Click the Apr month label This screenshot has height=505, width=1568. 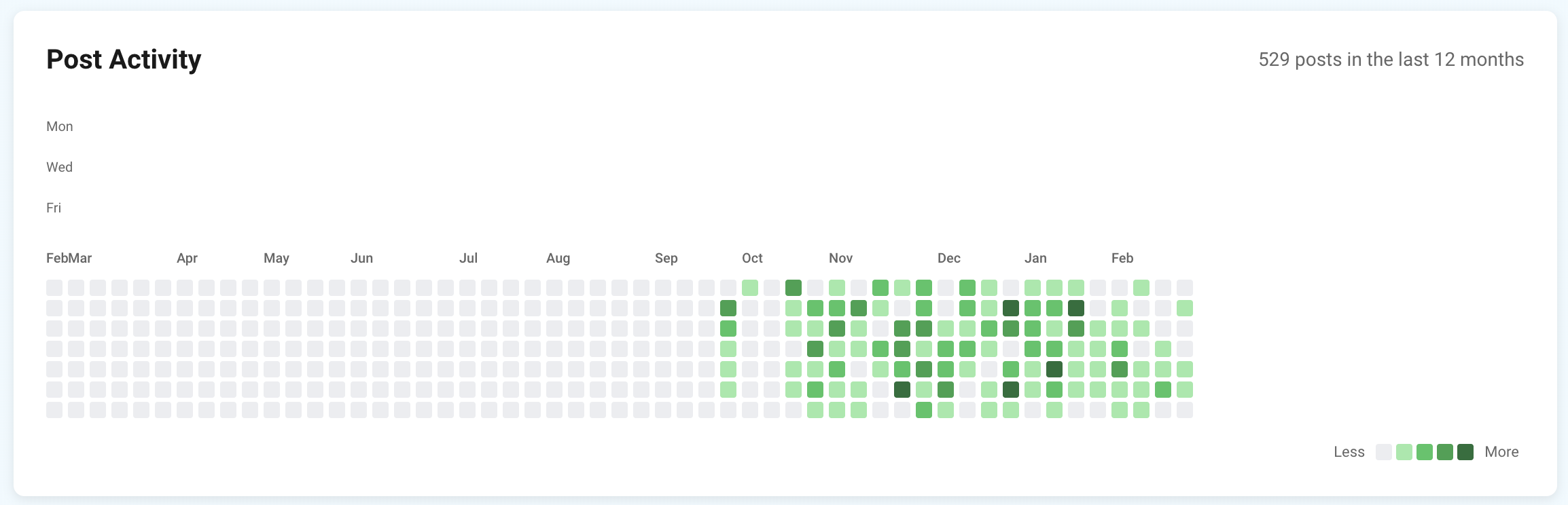pyautogui.click(x=187, y=258)
